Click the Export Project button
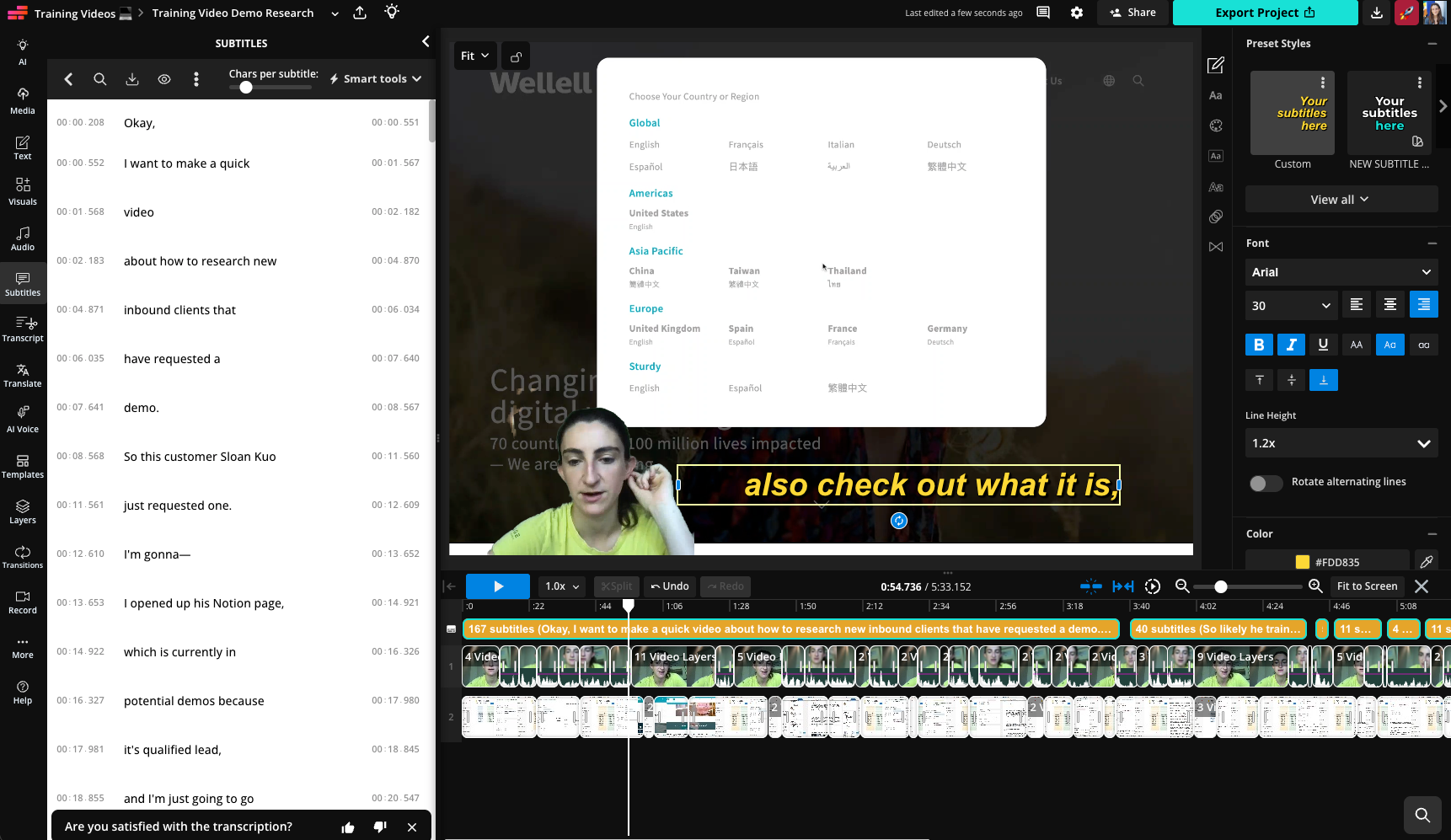Image resolution: width=1451 pixels, height=840 pixels. coord(1265,13)
